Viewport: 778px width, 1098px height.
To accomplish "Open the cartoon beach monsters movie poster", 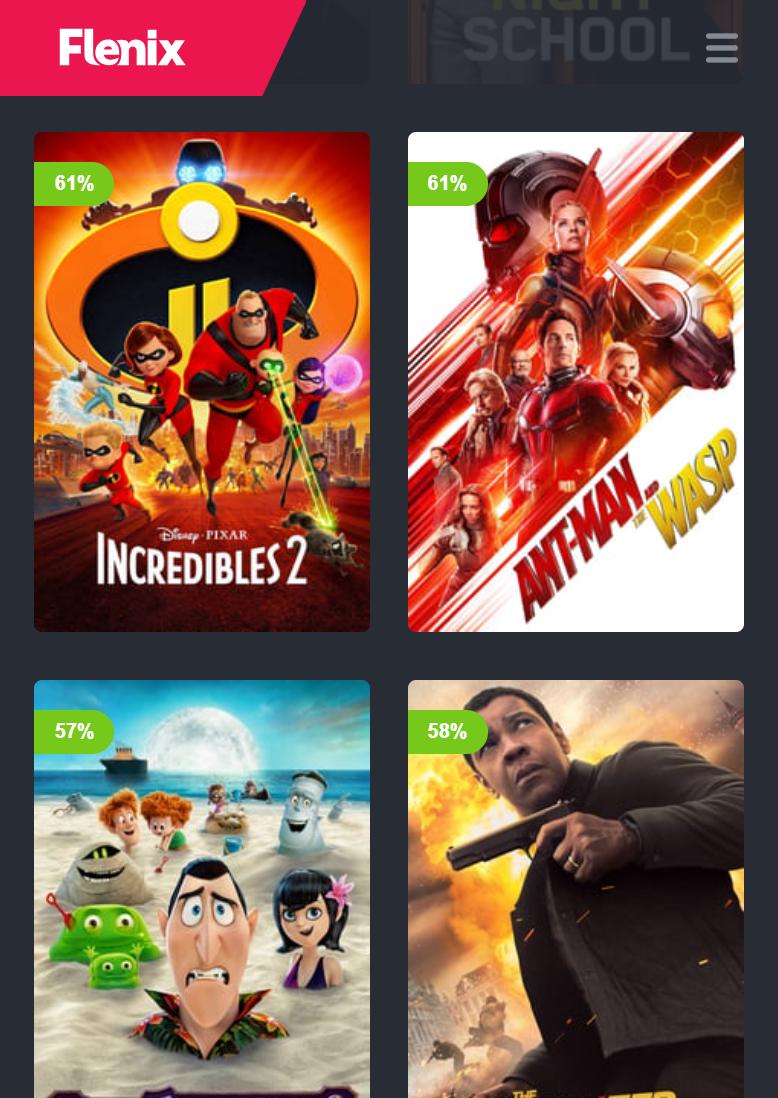I will click(x=202, y=889).
